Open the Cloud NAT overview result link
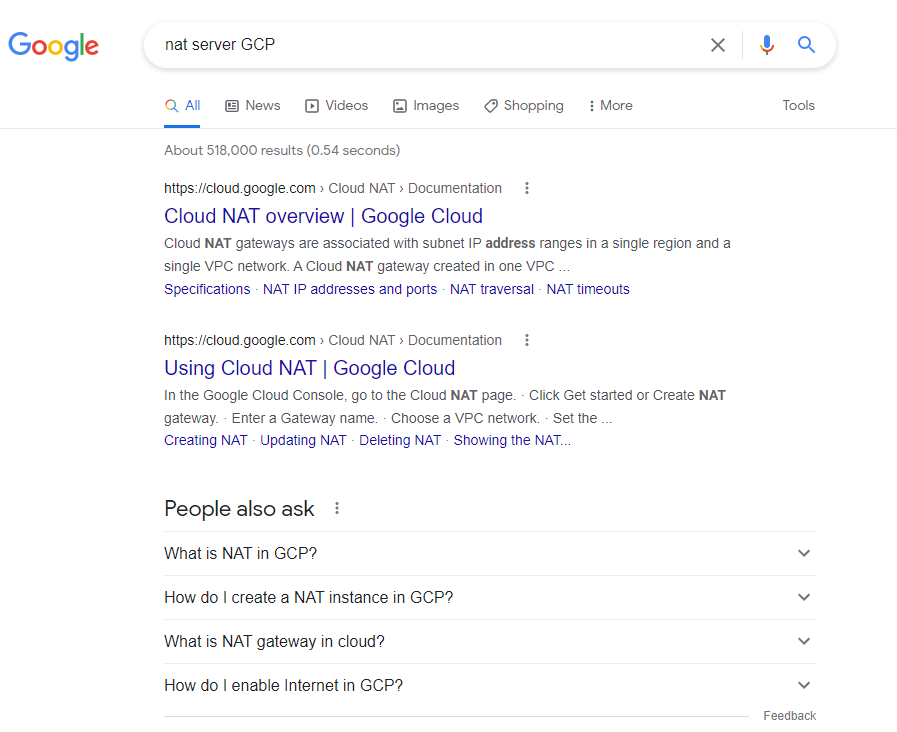Image resolution: width=897 pixels, height=732 pixels. click(x=323, y=216)
